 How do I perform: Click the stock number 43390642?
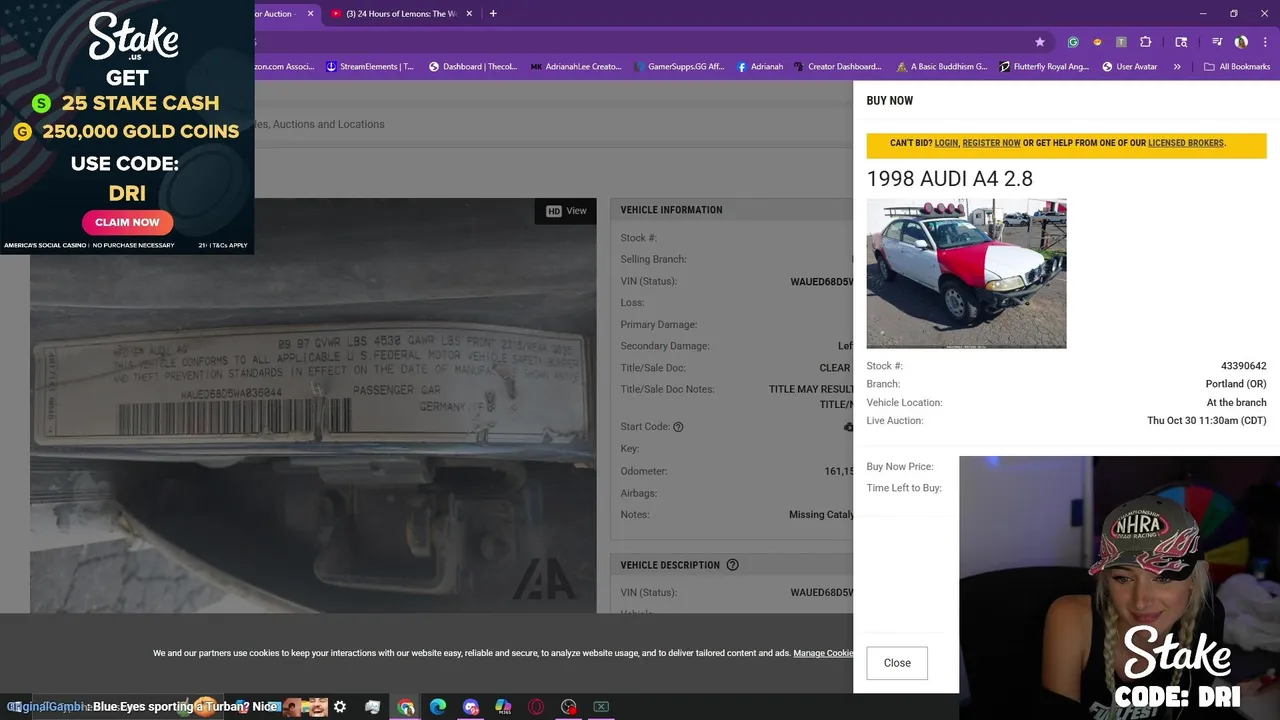1243,366
